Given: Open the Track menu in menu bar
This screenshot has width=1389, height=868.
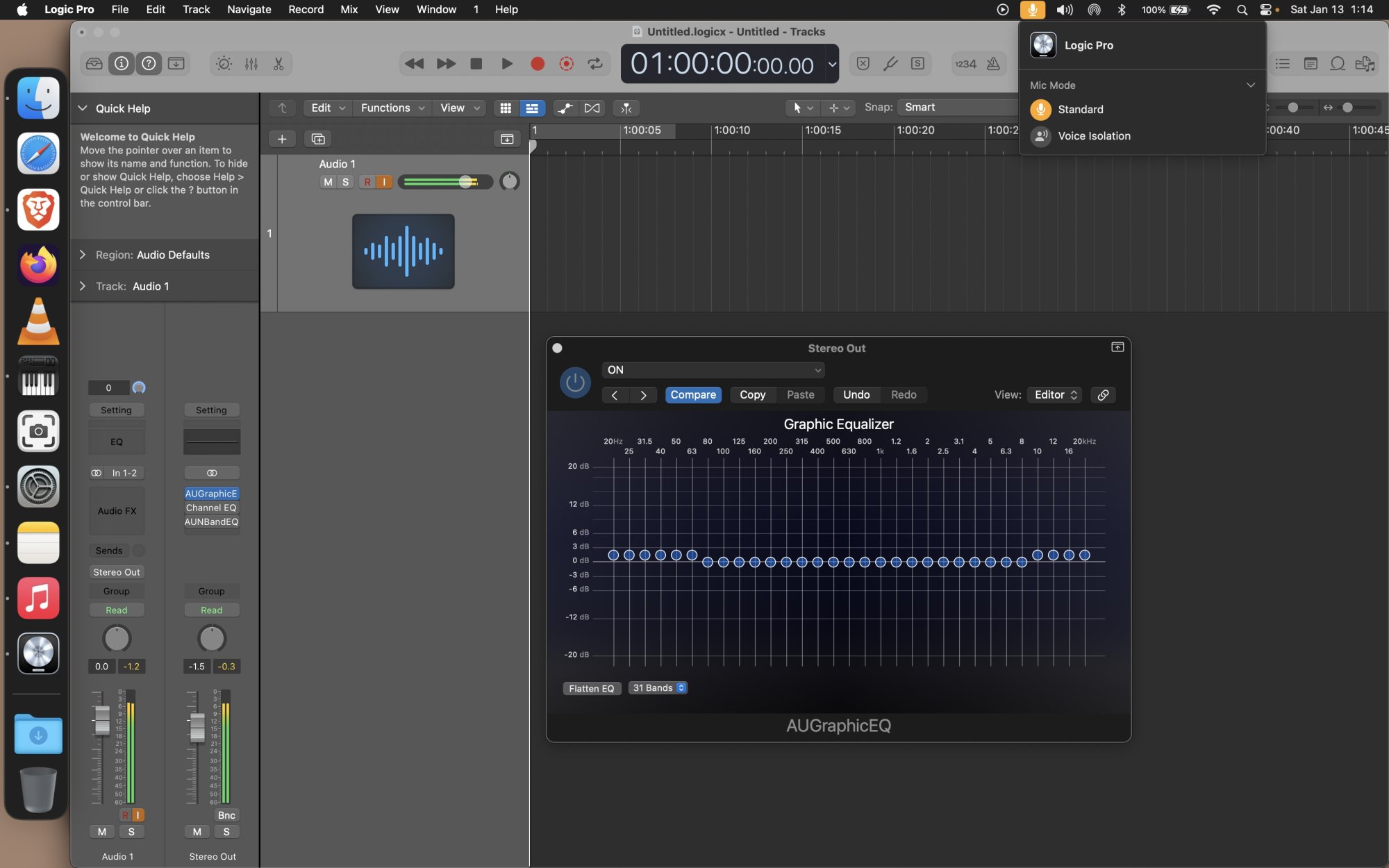Looking at the screenshot, I should [x=196, y=10].
